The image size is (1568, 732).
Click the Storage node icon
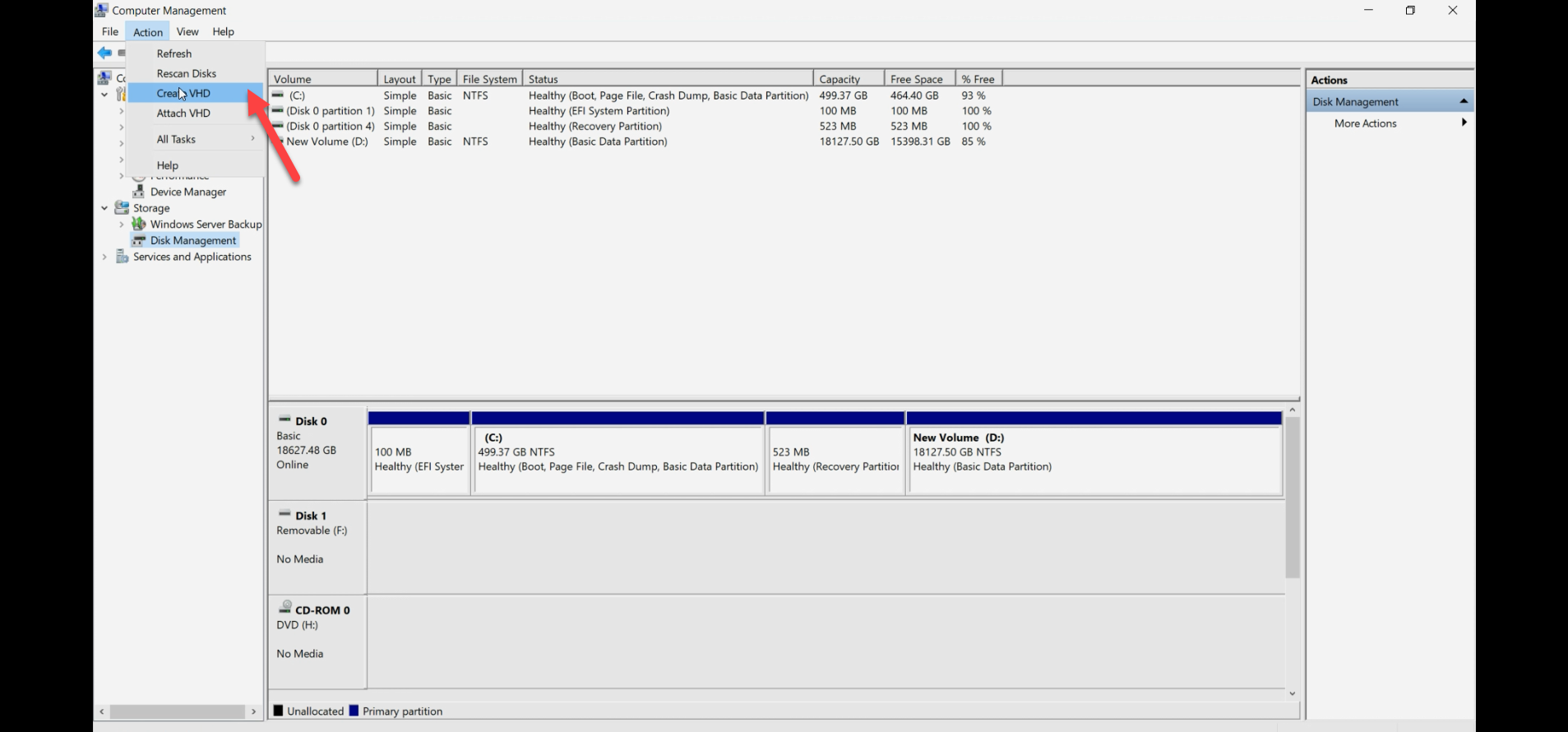tap(122, 208)
